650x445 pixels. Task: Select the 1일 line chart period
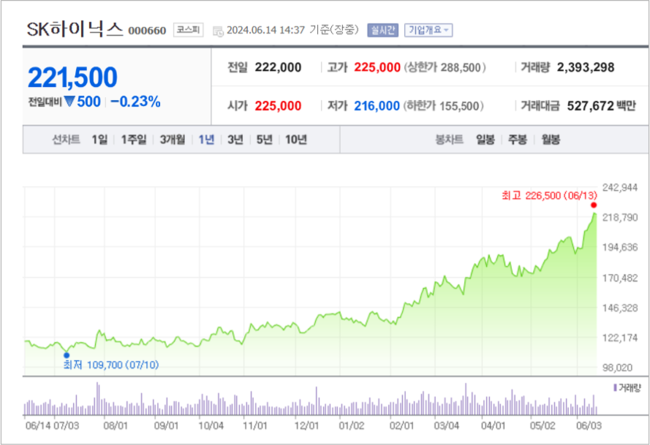(99, 140)
